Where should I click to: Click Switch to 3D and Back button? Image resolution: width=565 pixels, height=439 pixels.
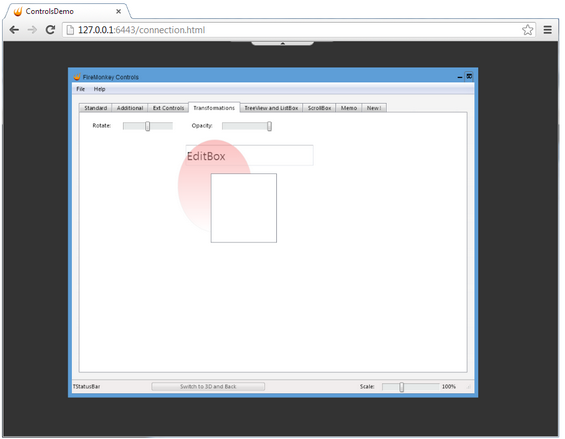point(208,386)
